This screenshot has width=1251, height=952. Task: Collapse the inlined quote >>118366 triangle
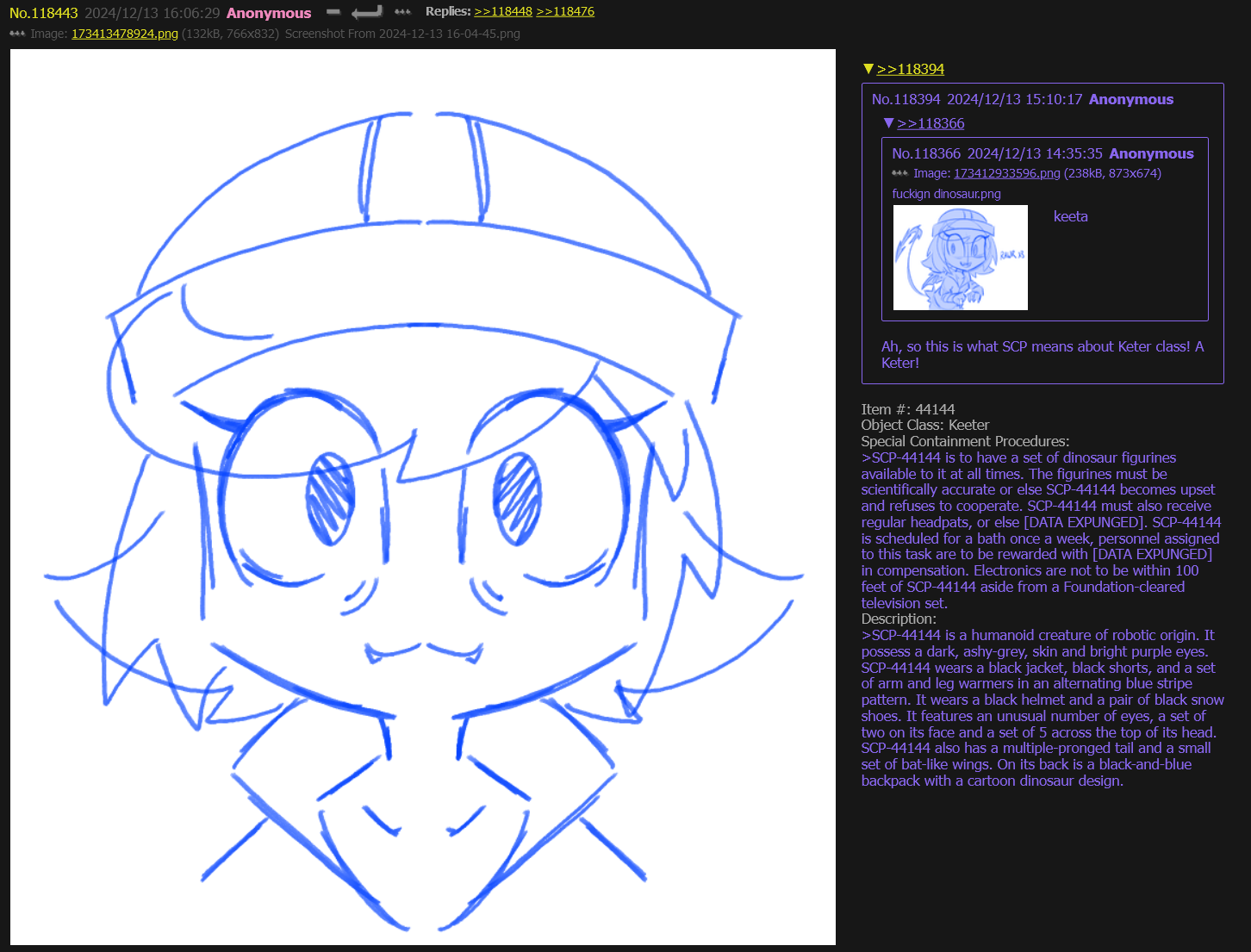click(888, 123)
